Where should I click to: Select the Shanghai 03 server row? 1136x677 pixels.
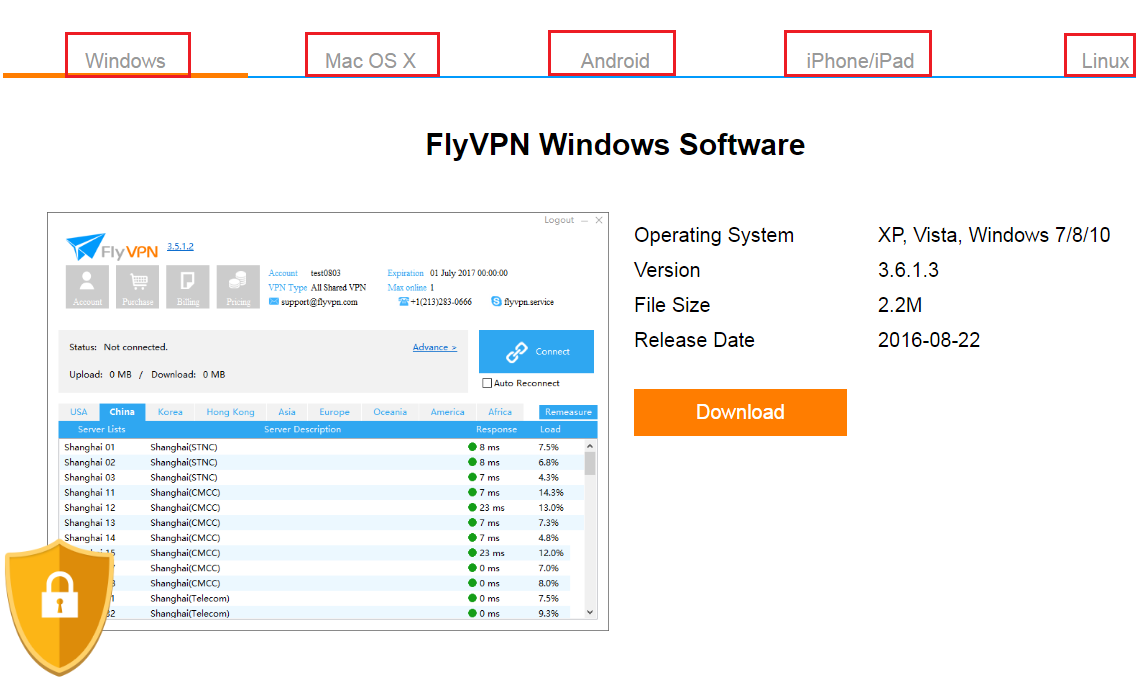pyautogui.click(x=322, y=478)
